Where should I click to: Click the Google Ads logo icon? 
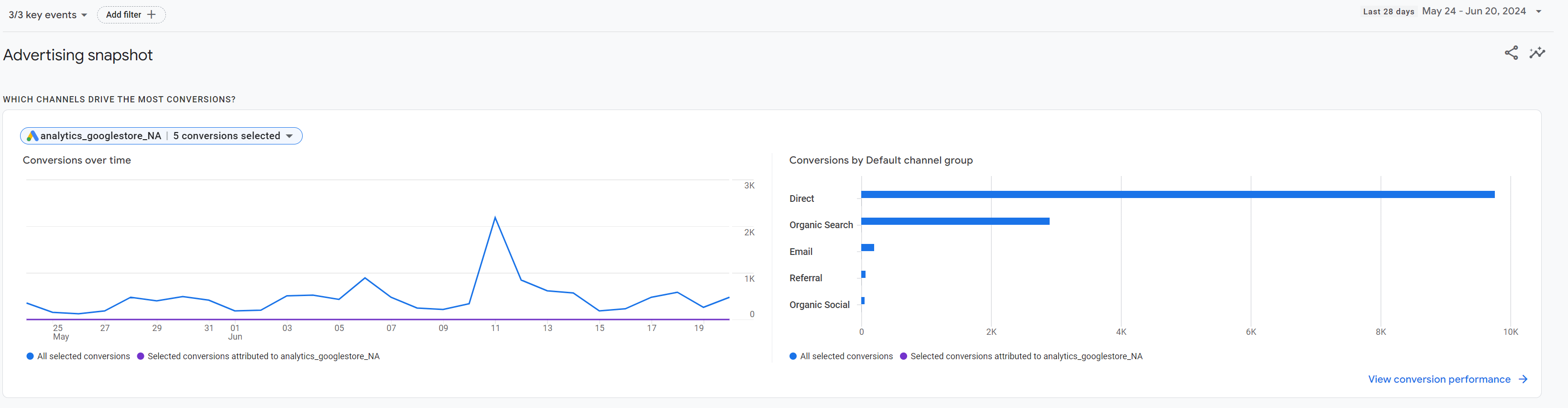tap(32, 136)
